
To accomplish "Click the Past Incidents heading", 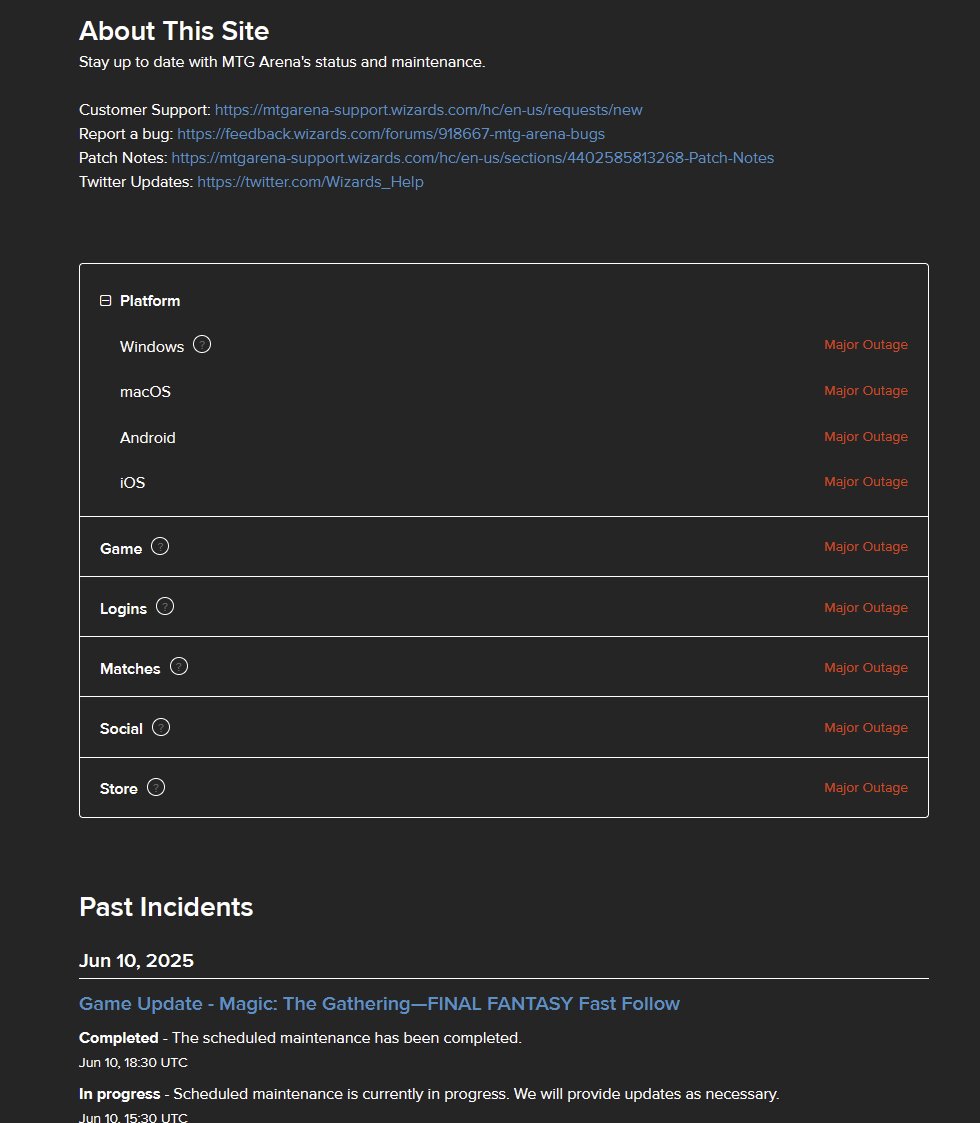I will [x=166, y=907].
